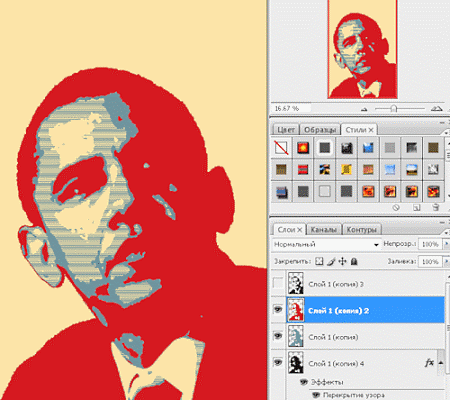Switch to the Контуры tab
This screenshot has width=450, height=400.
point(362,230)
